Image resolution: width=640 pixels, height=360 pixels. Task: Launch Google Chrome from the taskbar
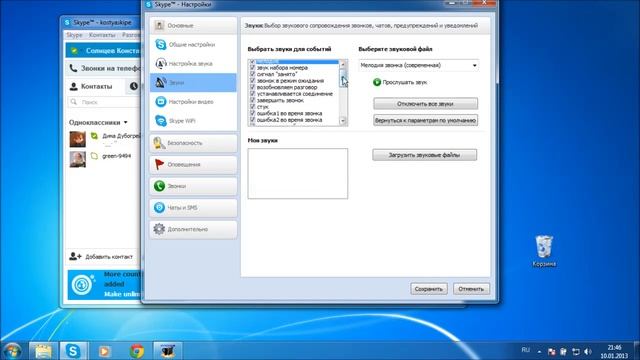click(x=137, y=351)
